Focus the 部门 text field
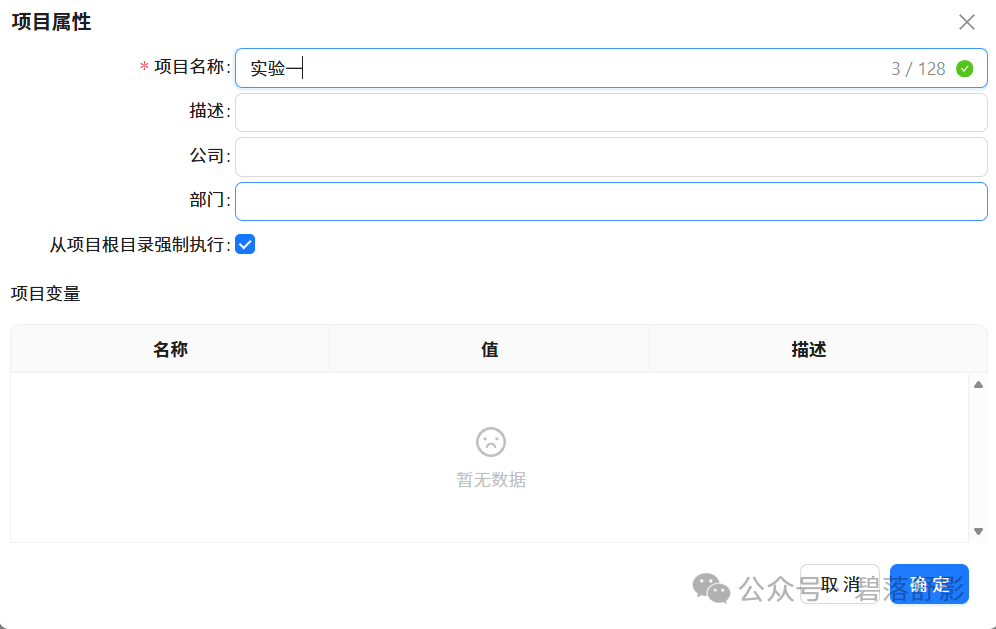 coord(611,201)
